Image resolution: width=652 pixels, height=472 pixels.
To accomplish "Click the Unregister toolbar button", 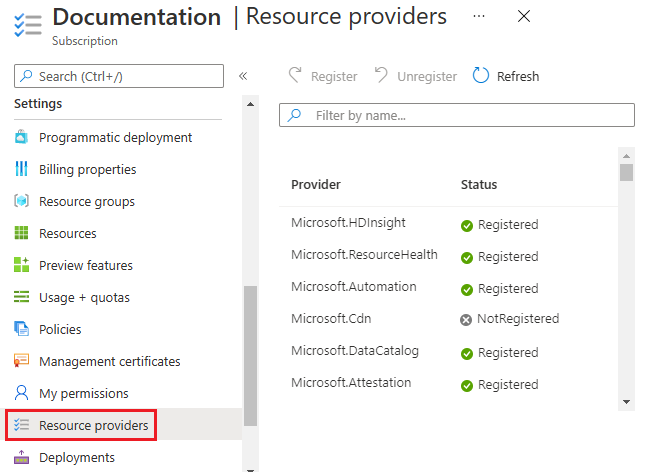I will 416,76.
